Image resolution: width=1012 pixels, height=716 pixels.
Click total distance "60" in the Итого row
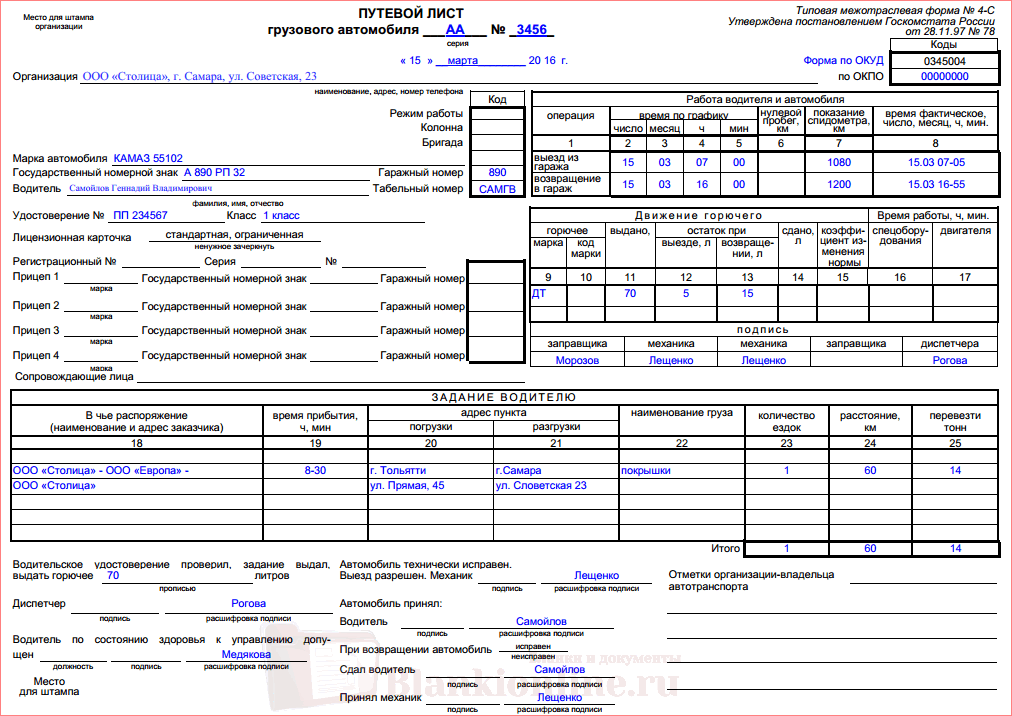[870, 549]
